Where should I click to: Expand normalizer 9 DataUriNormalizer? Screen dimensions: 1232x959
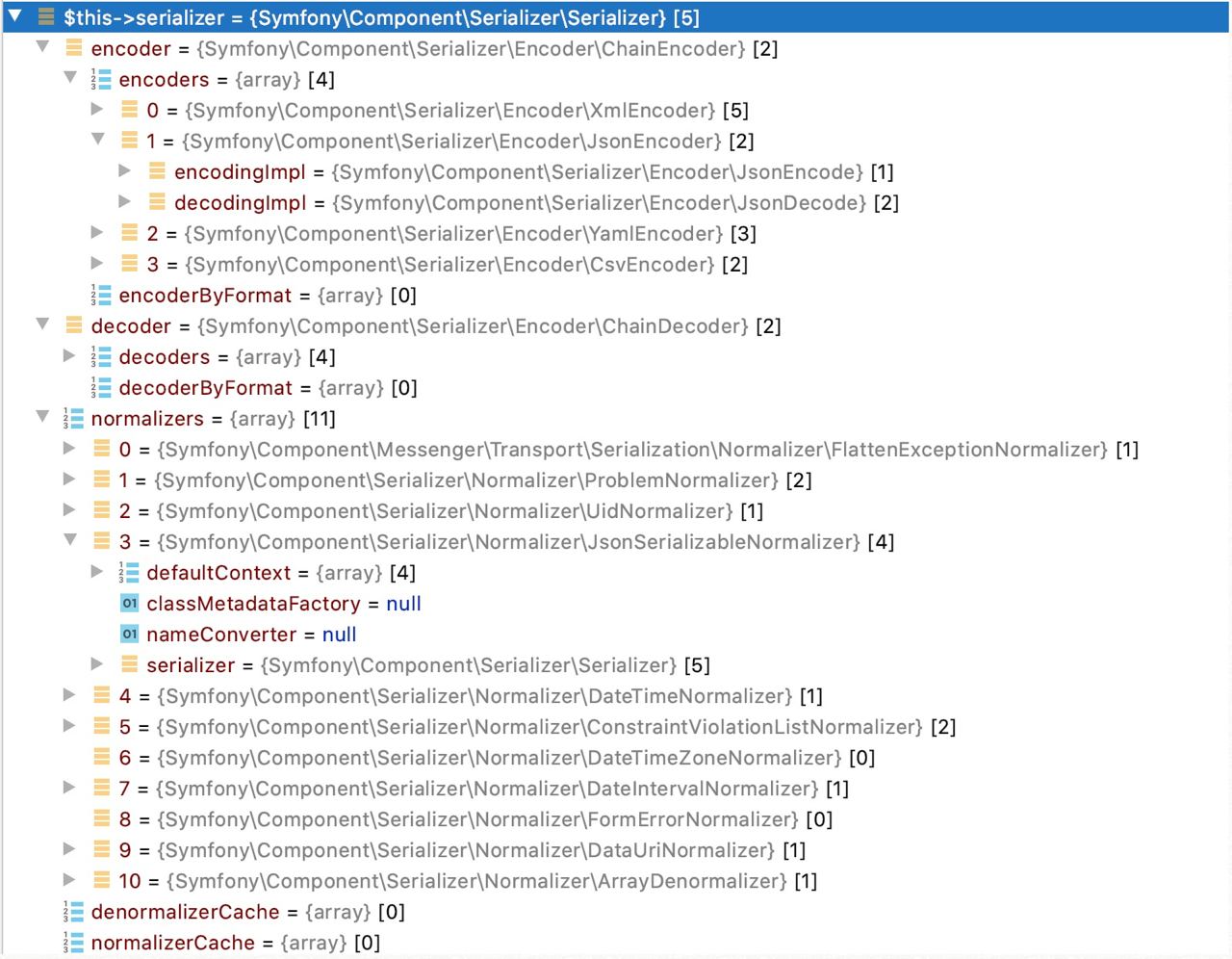click(69, 848)
